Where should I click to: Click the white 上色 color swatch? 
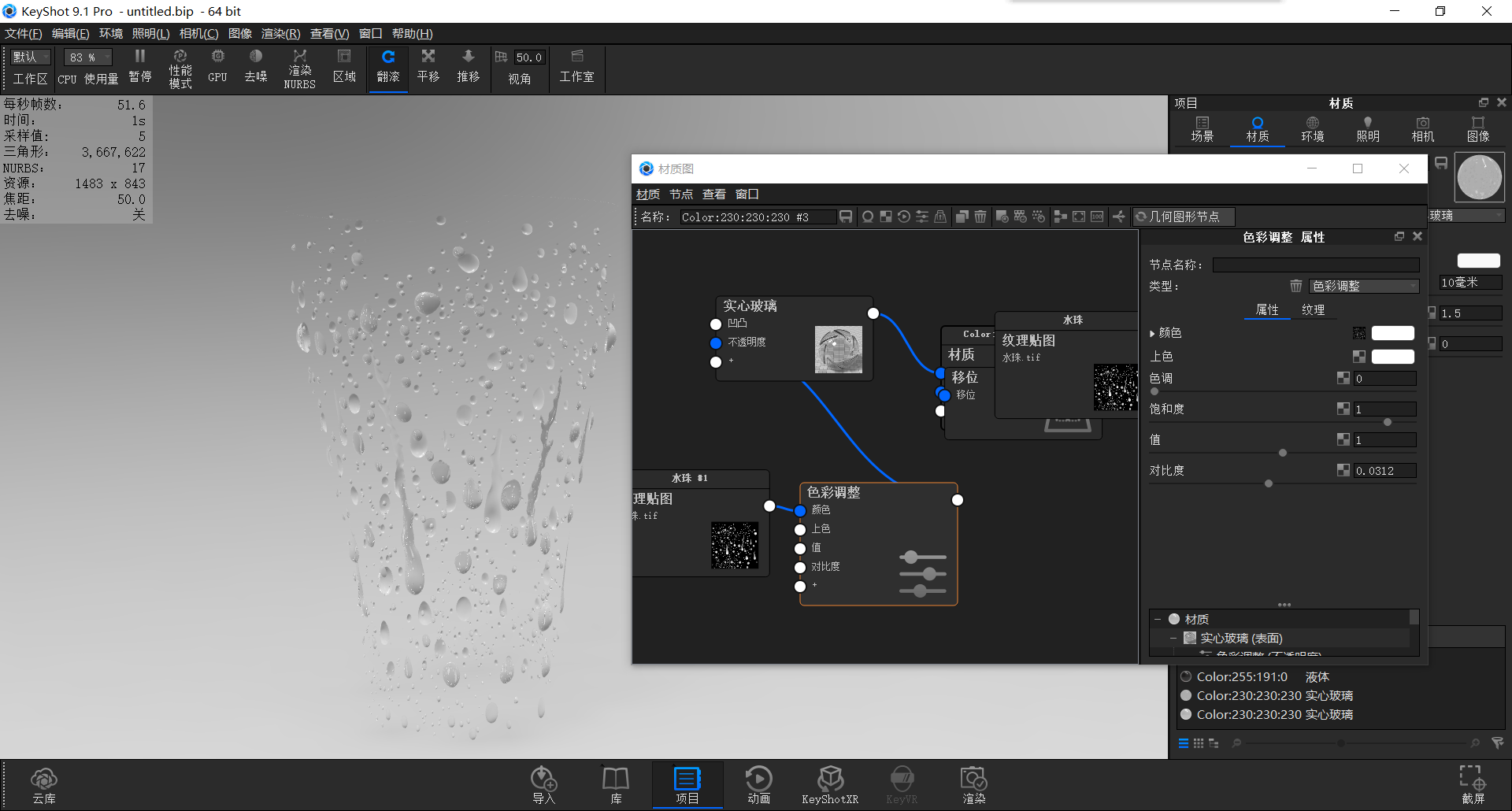click(x=1392, y=356)
